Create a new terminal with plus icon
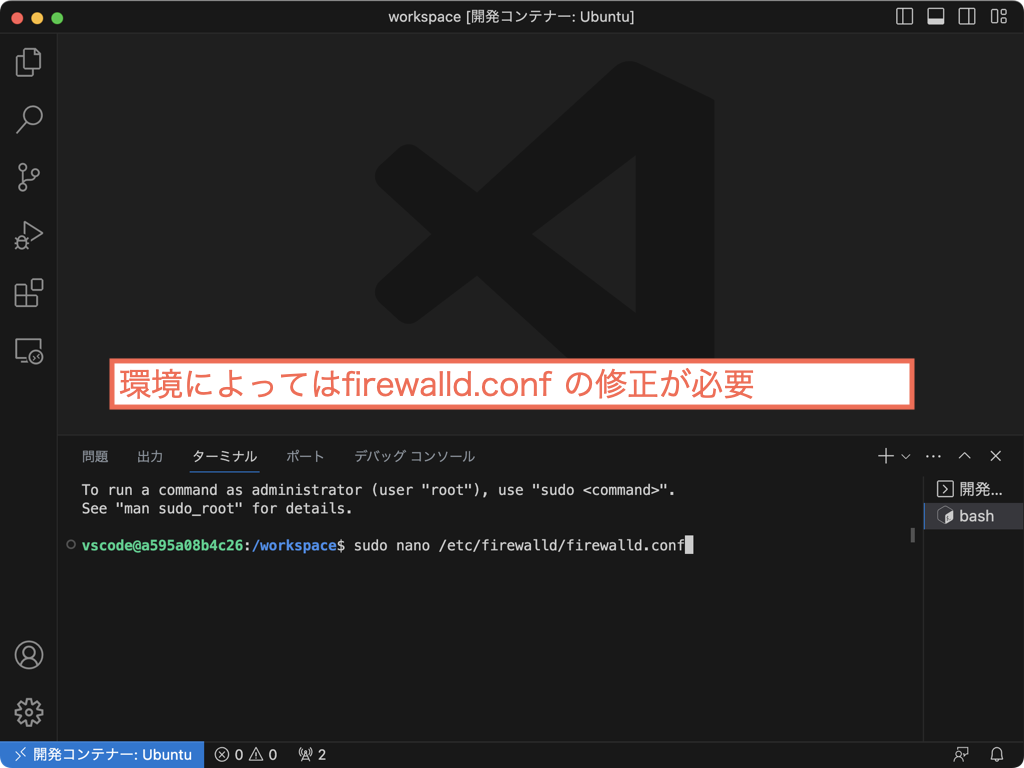The width and height of the screenshot is (1024, 768). tap(886, 456)
